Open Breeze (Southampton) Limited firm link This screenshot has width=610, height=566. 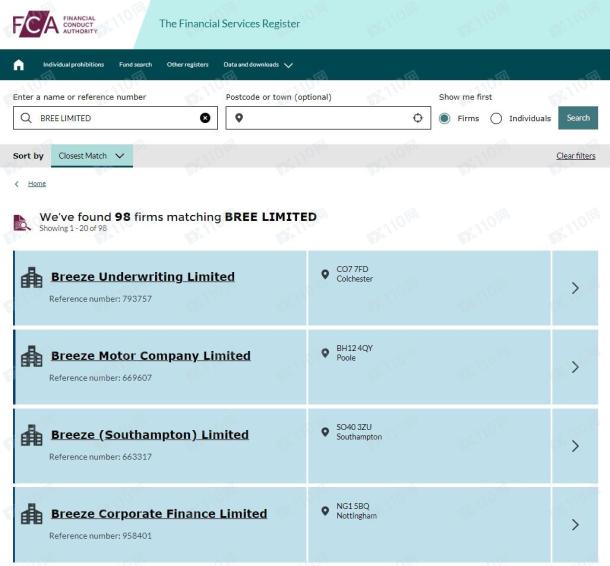coord(150,435)
